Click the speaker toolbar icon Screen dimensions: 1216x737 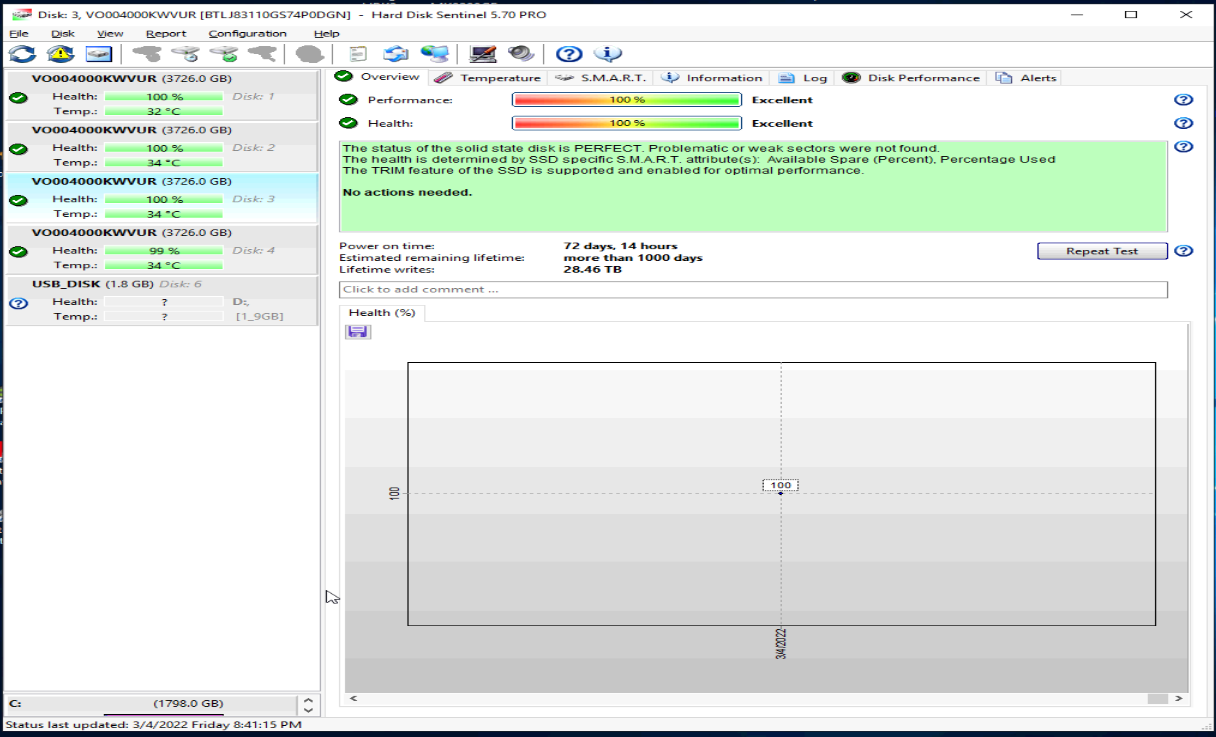[521, 54]
